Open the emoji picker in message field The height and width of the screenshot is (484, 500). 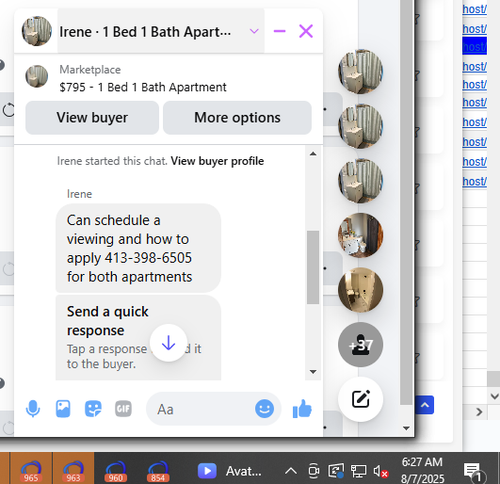coord(264,409)
